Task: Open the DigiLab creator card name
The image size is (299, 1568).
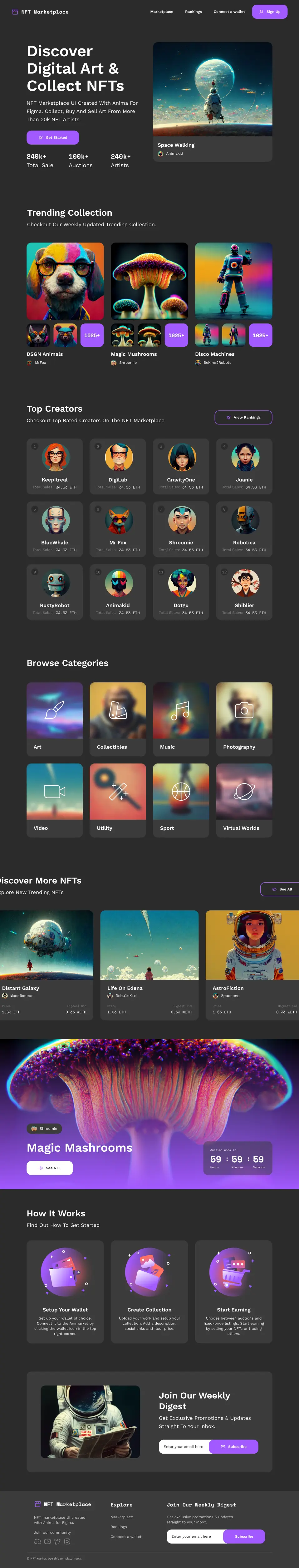Action: click(x=118, y=480)
